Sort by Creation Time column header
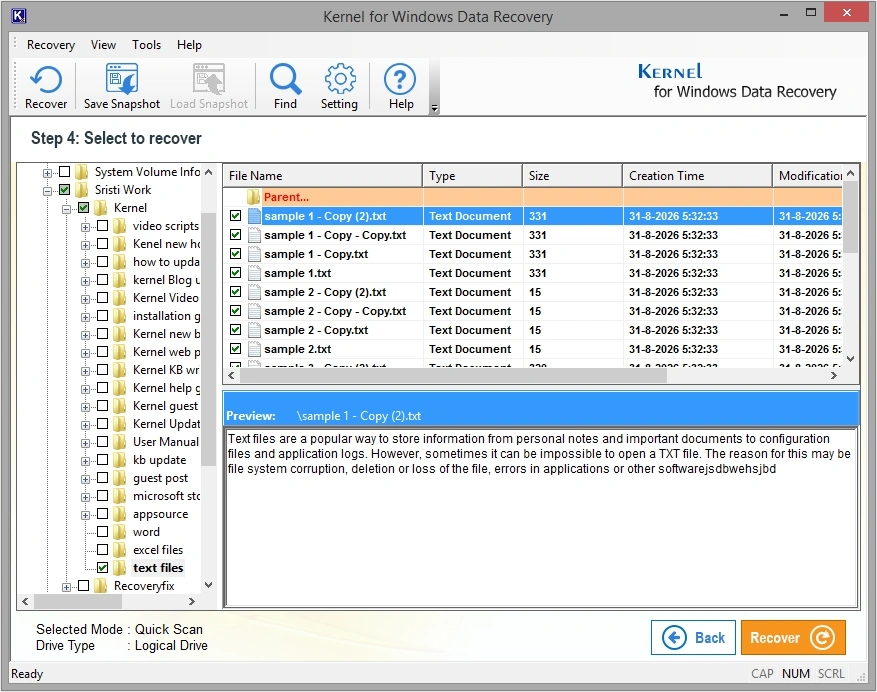Viewport: 877px width, 692px height. click(698, 176)
